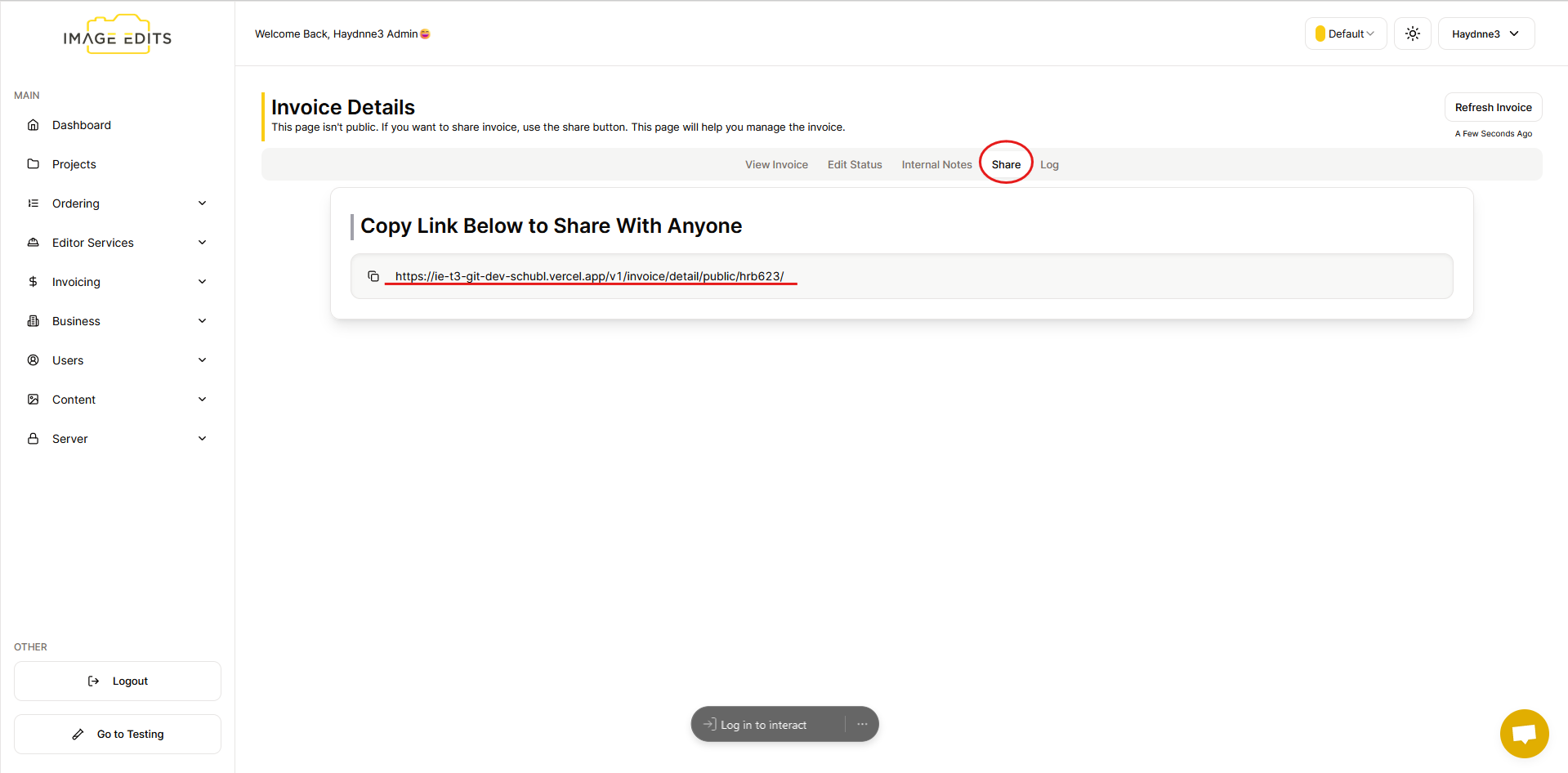Screen dimensions: 1568x773
Task: Select the Log tab
Action: pyautogui.click(x=1049, y=164)
